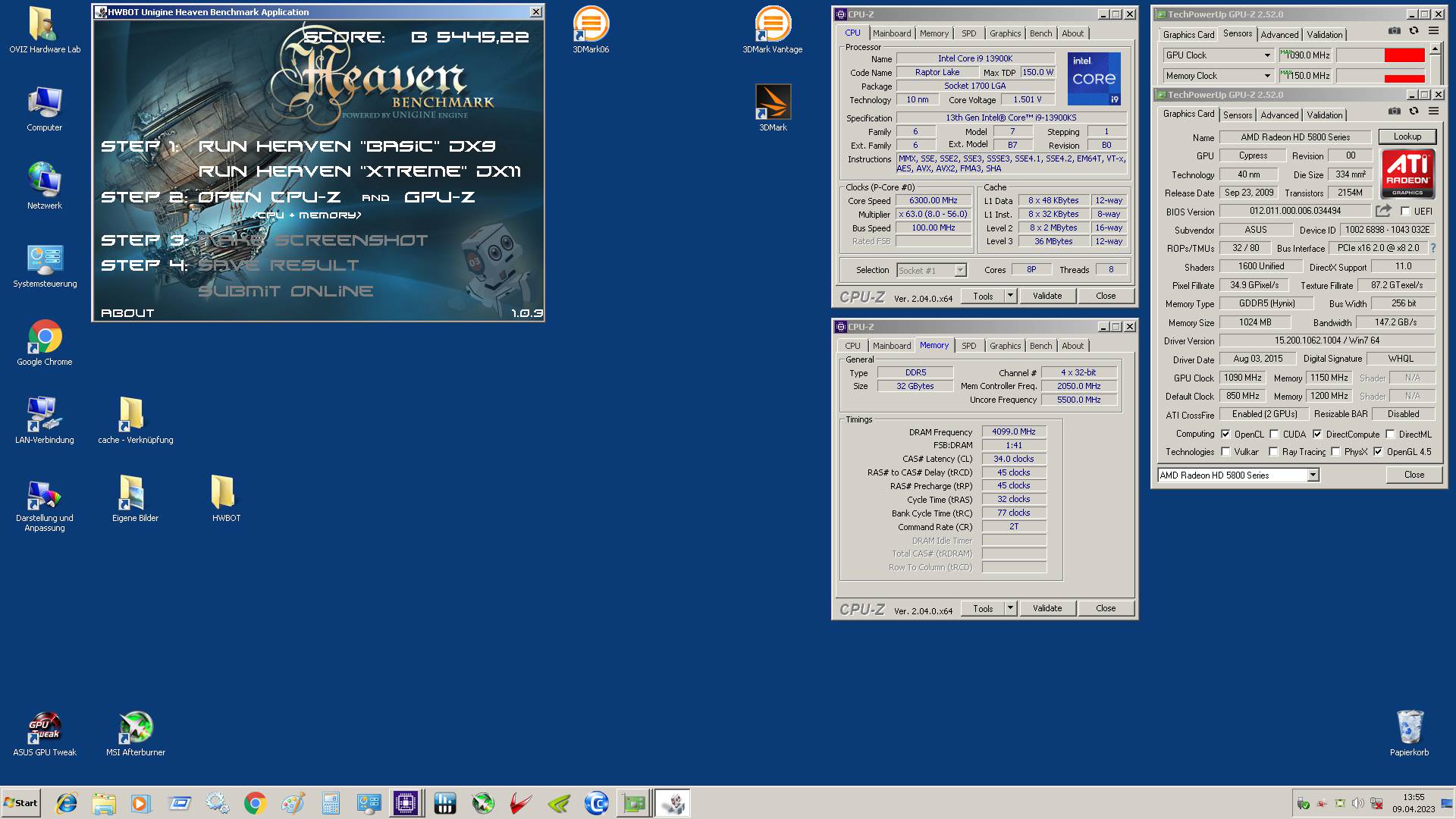The image size is (1456, 819).
Task: Click Close in the lower CPU-Z window
Action: click(x=1106, y=608)
